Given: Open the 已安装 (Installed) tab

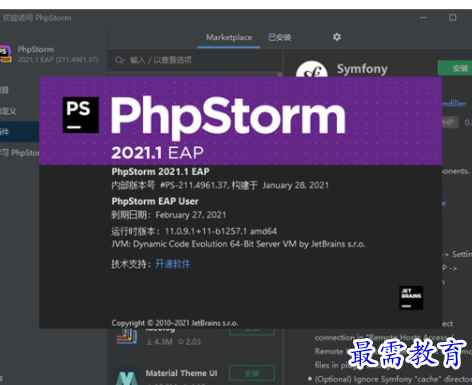Looking at the screenshot, I should [280, 37].
